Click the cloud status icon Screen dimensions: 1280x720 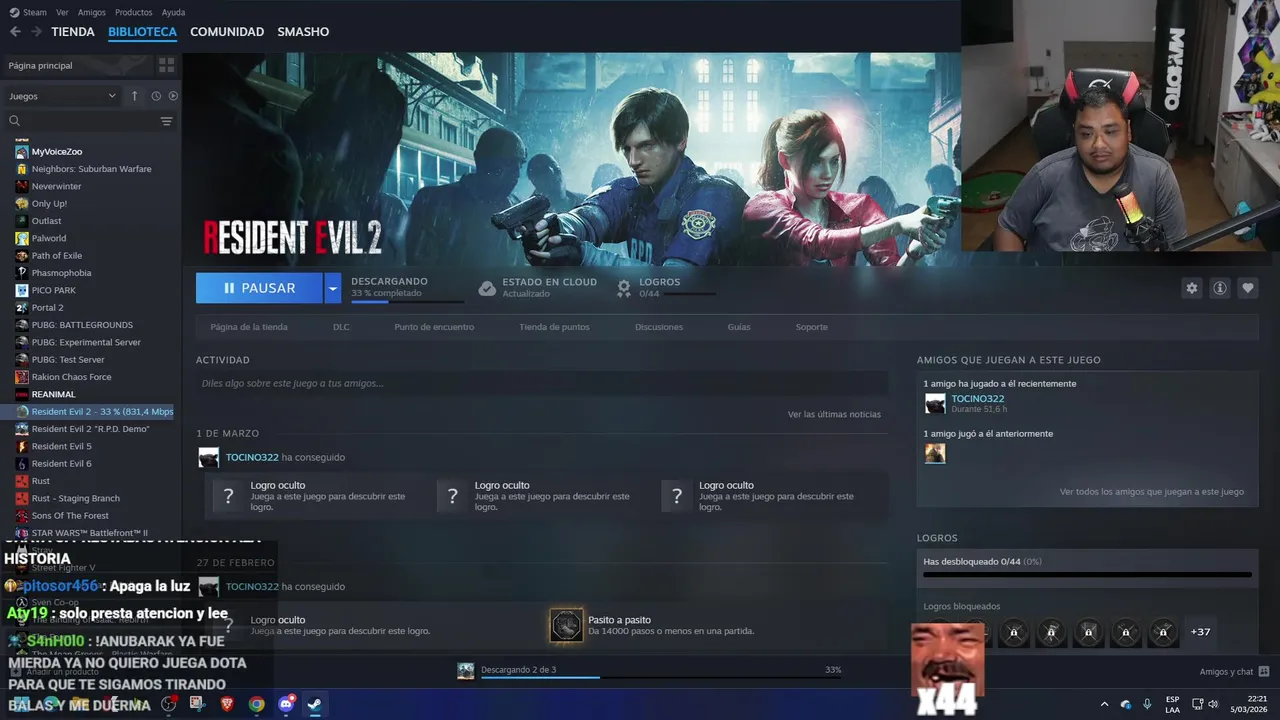(487, 288)
